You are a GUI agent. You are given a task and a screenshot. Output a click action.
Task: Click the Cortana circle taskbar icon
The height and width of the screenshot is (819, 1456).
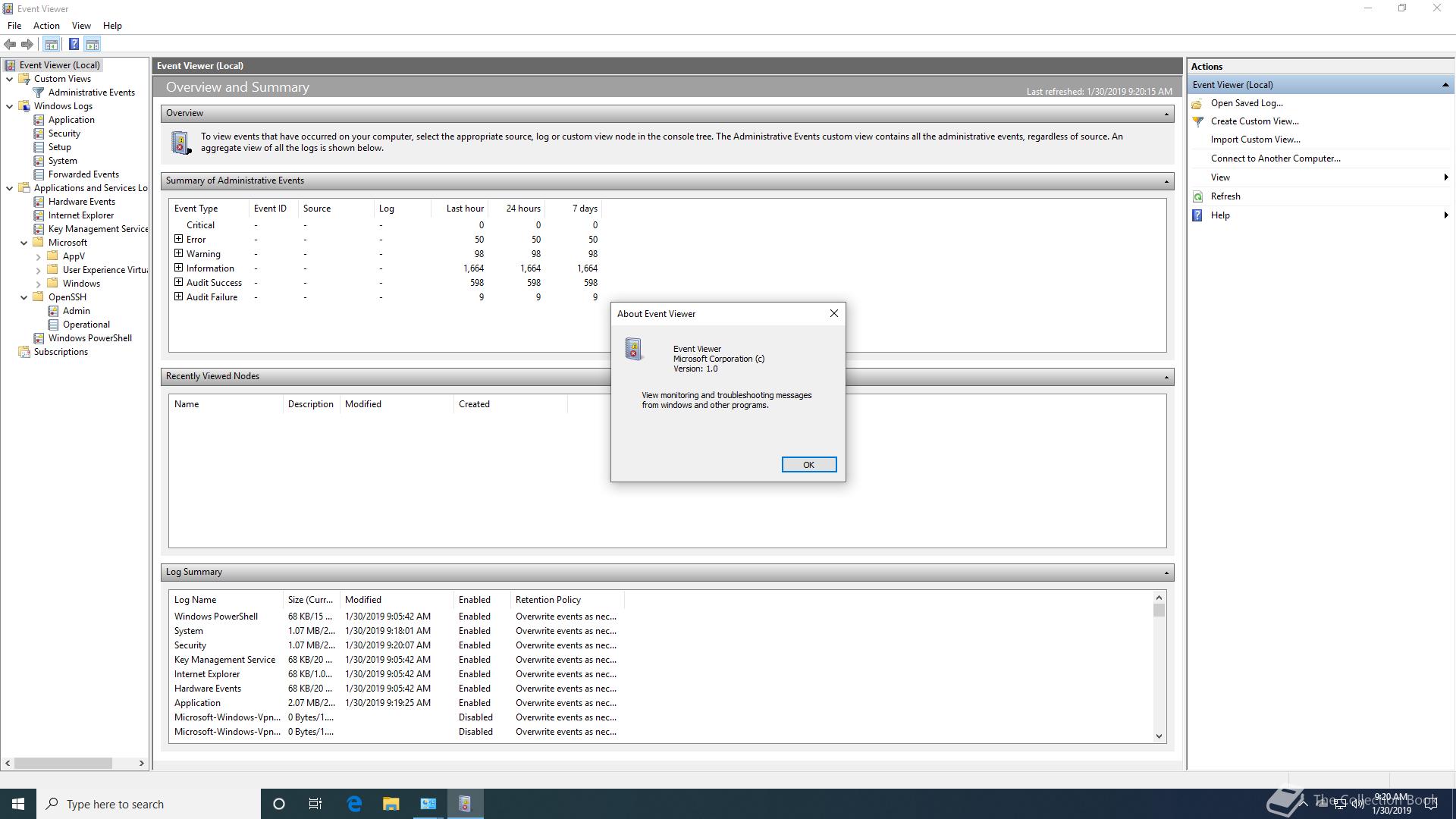click(278, 804)
